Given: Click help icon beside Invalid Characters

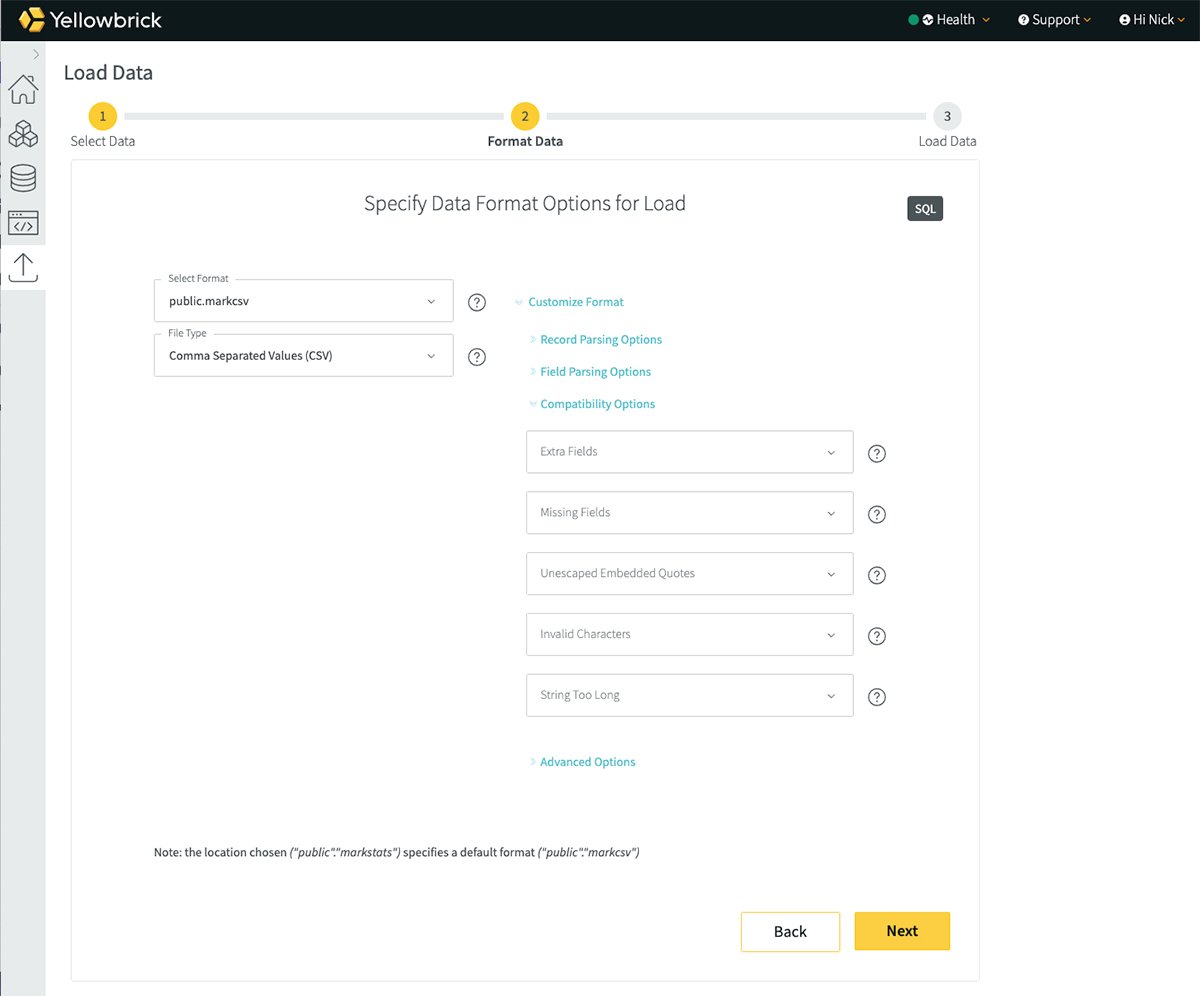Looking at the screenshot, I should 877,636.
